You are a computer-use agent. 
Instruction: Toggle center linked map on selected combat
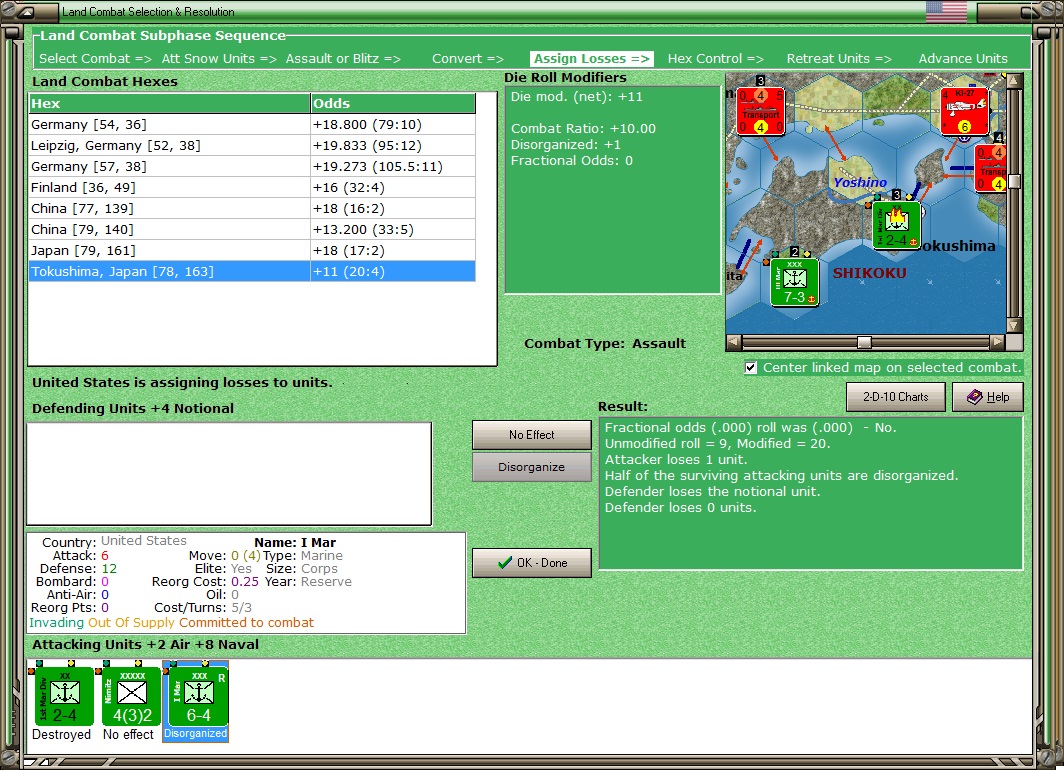[750, 368]
